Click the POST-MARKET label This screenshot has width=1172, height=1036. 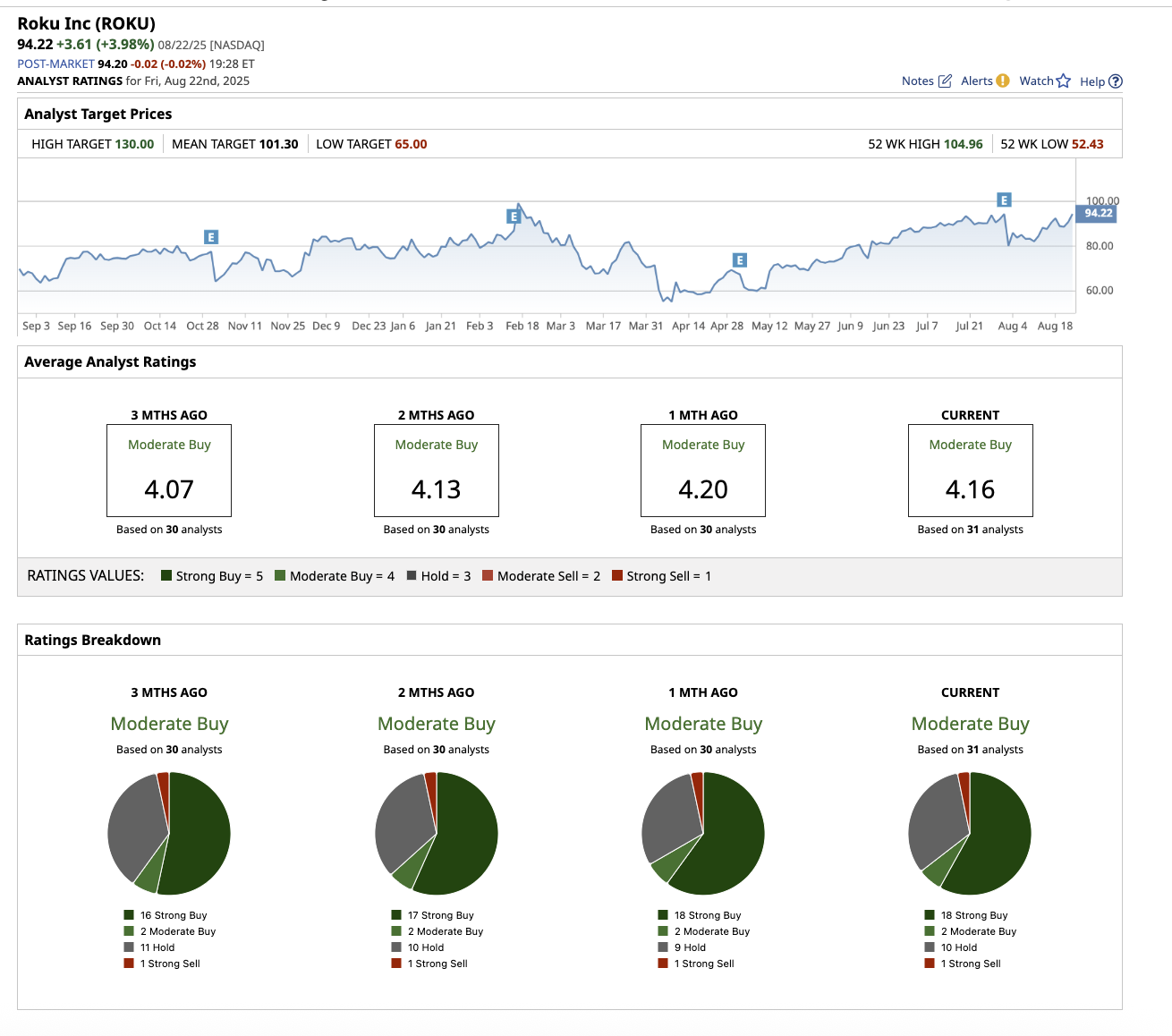[55, 64]
